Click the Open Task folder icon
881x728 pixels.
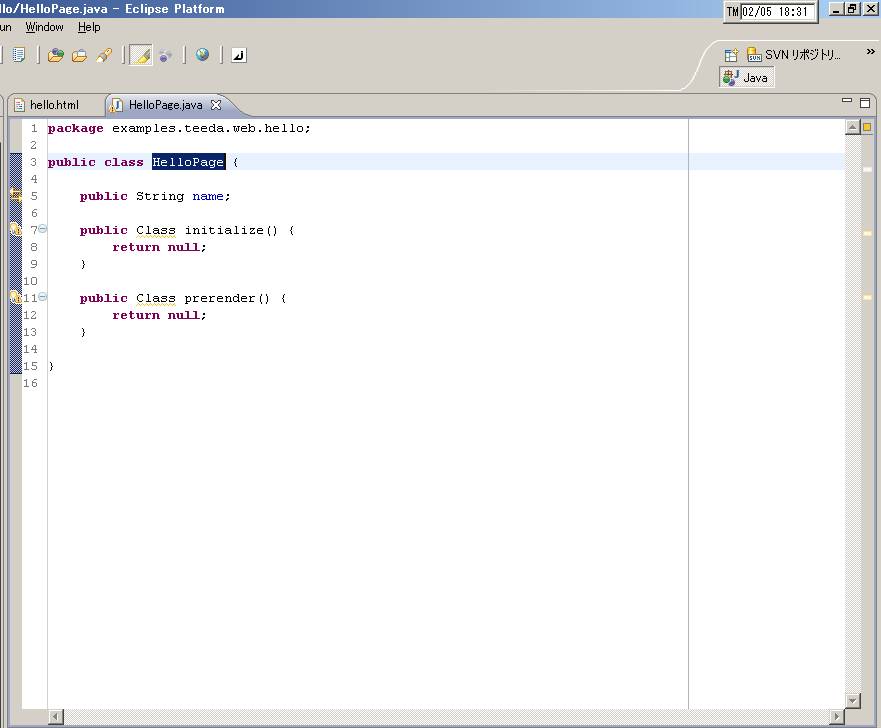pos(79,56)
